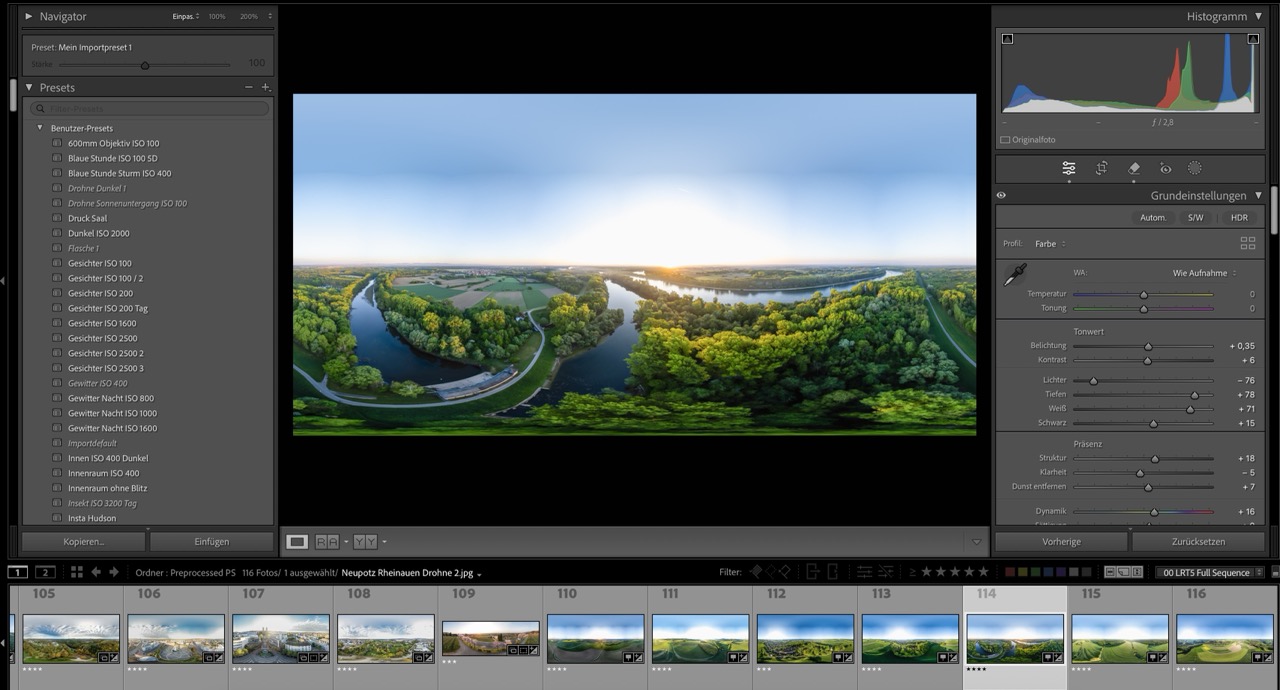Viewport: 1280px width, 690px height.
Task: Click the Tiefen value + 78
Action: pos(1245,395)
